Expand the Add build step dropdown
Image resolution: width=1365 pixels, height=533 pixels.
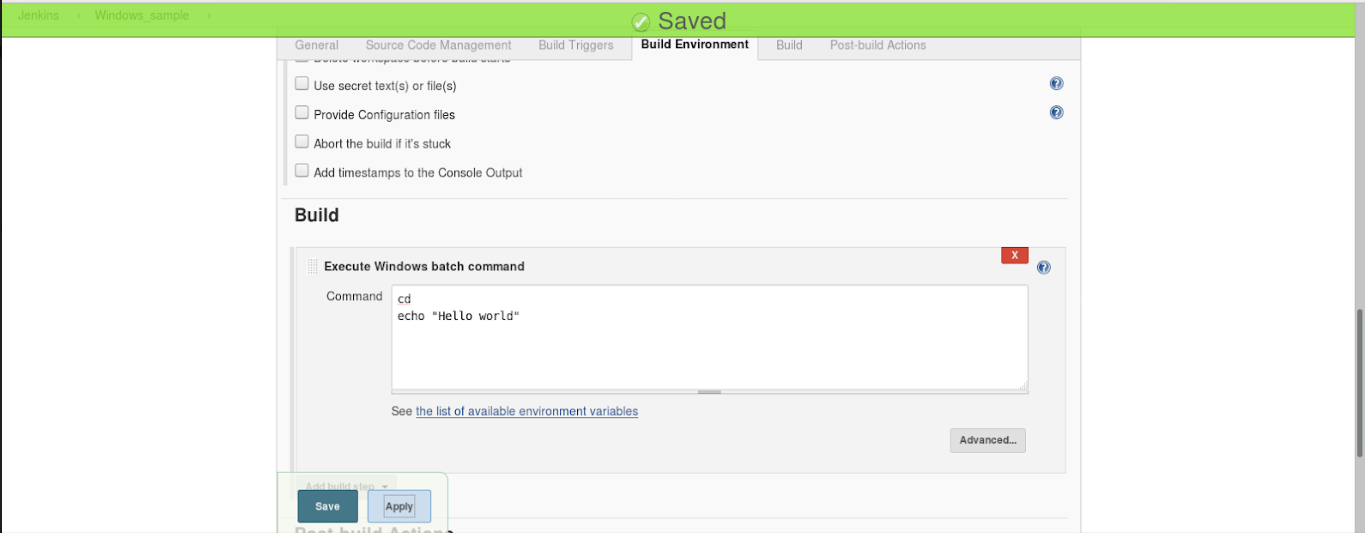347,486
